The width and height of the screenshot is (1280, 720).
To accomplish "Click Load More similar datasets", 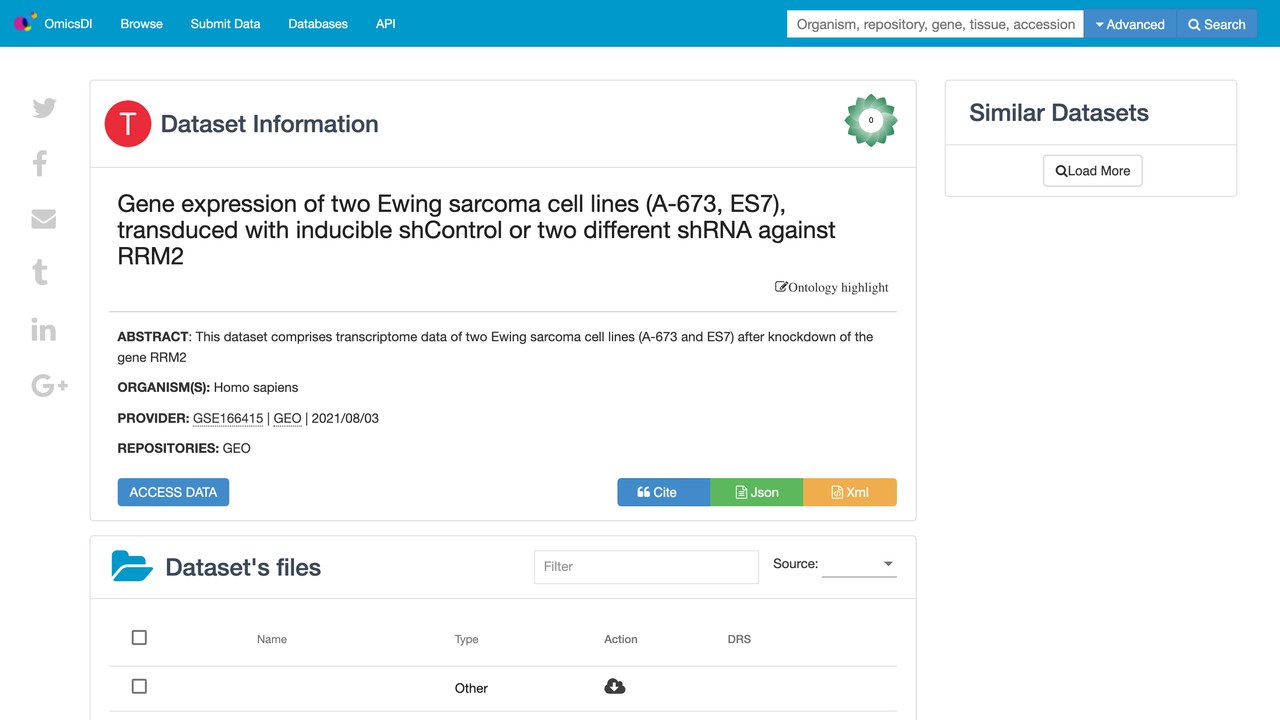I will point(1092,170).
